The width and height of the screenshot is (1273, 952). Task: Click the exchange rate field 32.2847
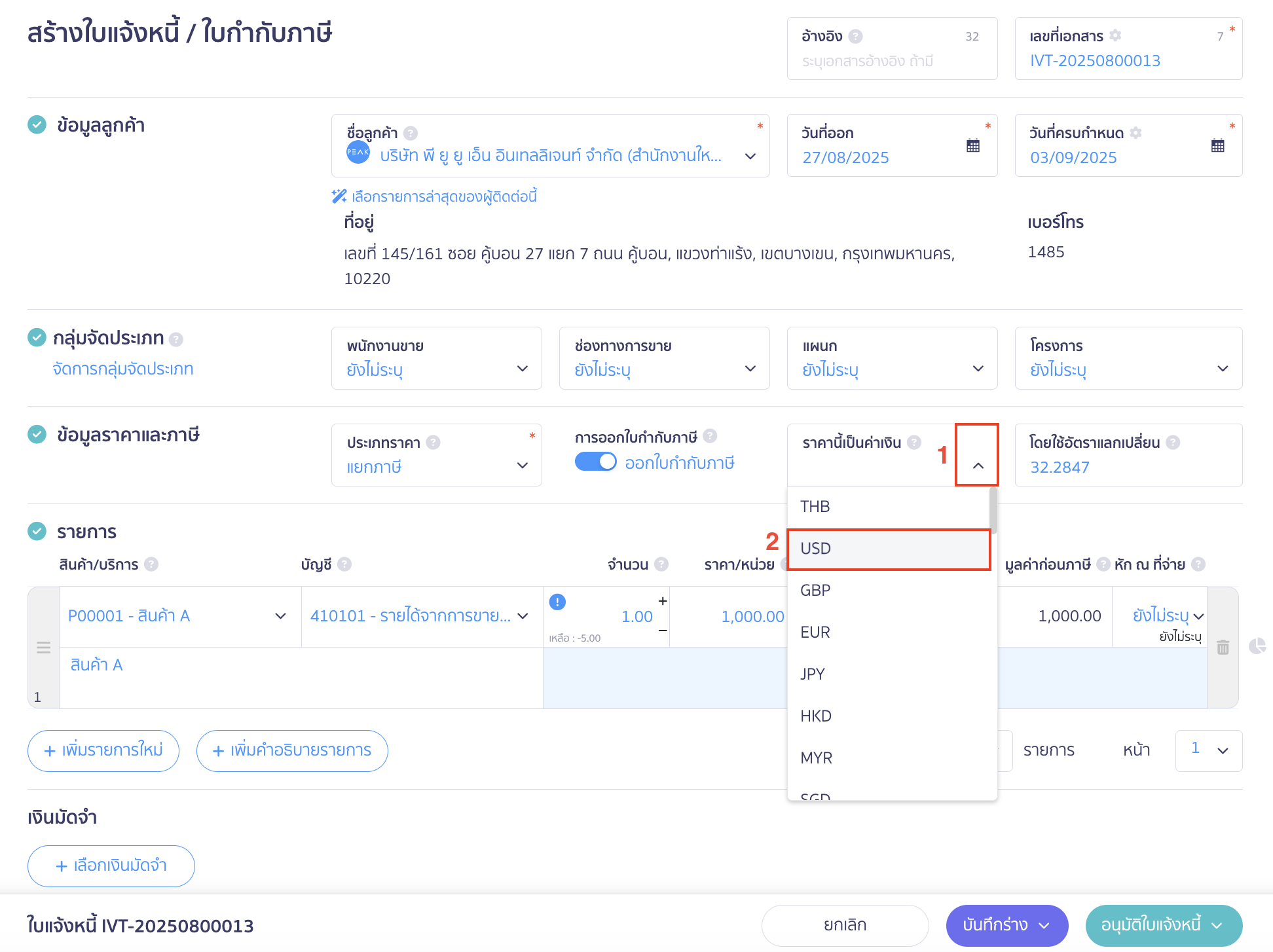click(1060, 467)
